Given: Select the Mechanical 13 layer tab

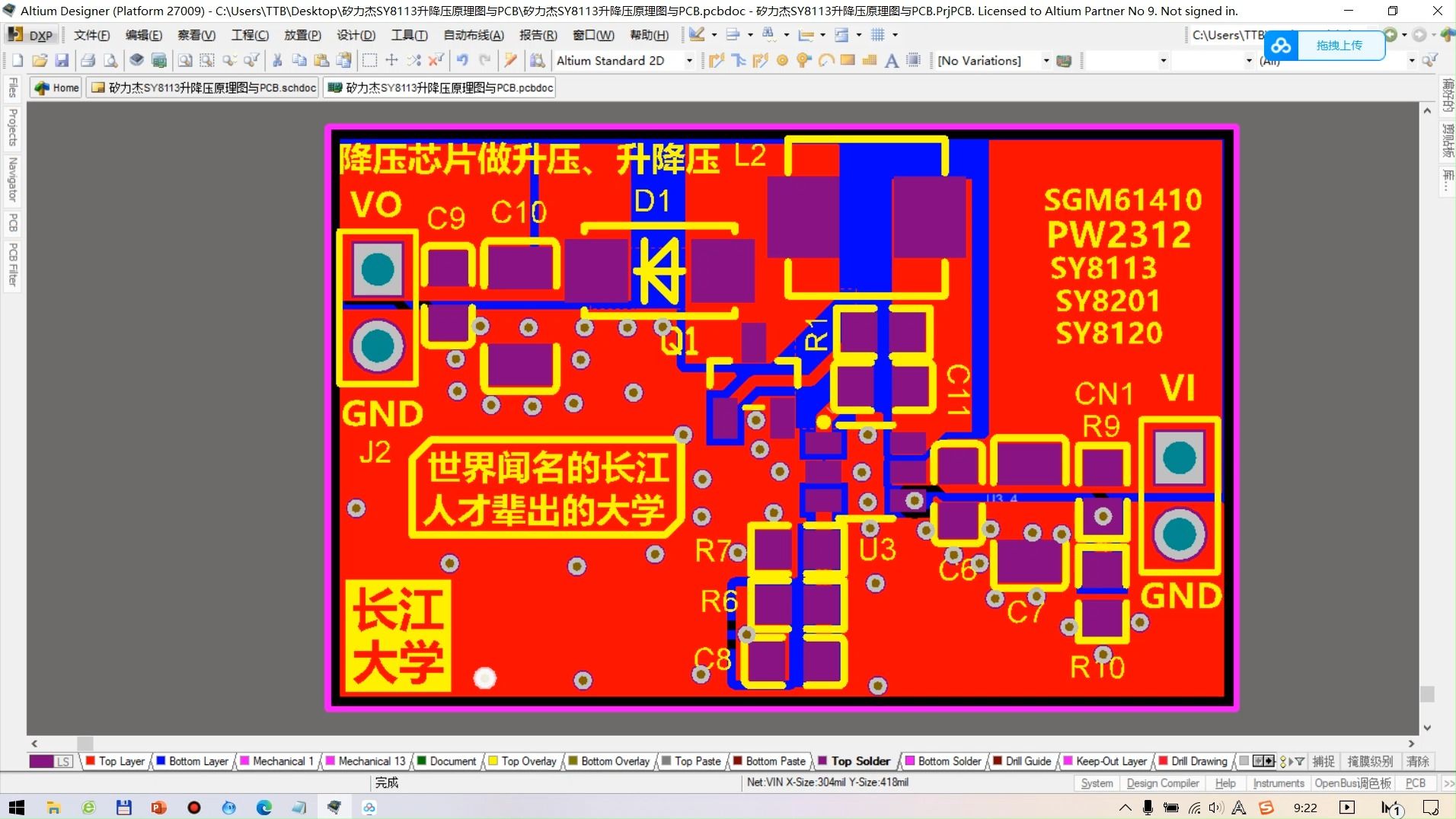Looking at the screenshot, I should tap(366, 761).
